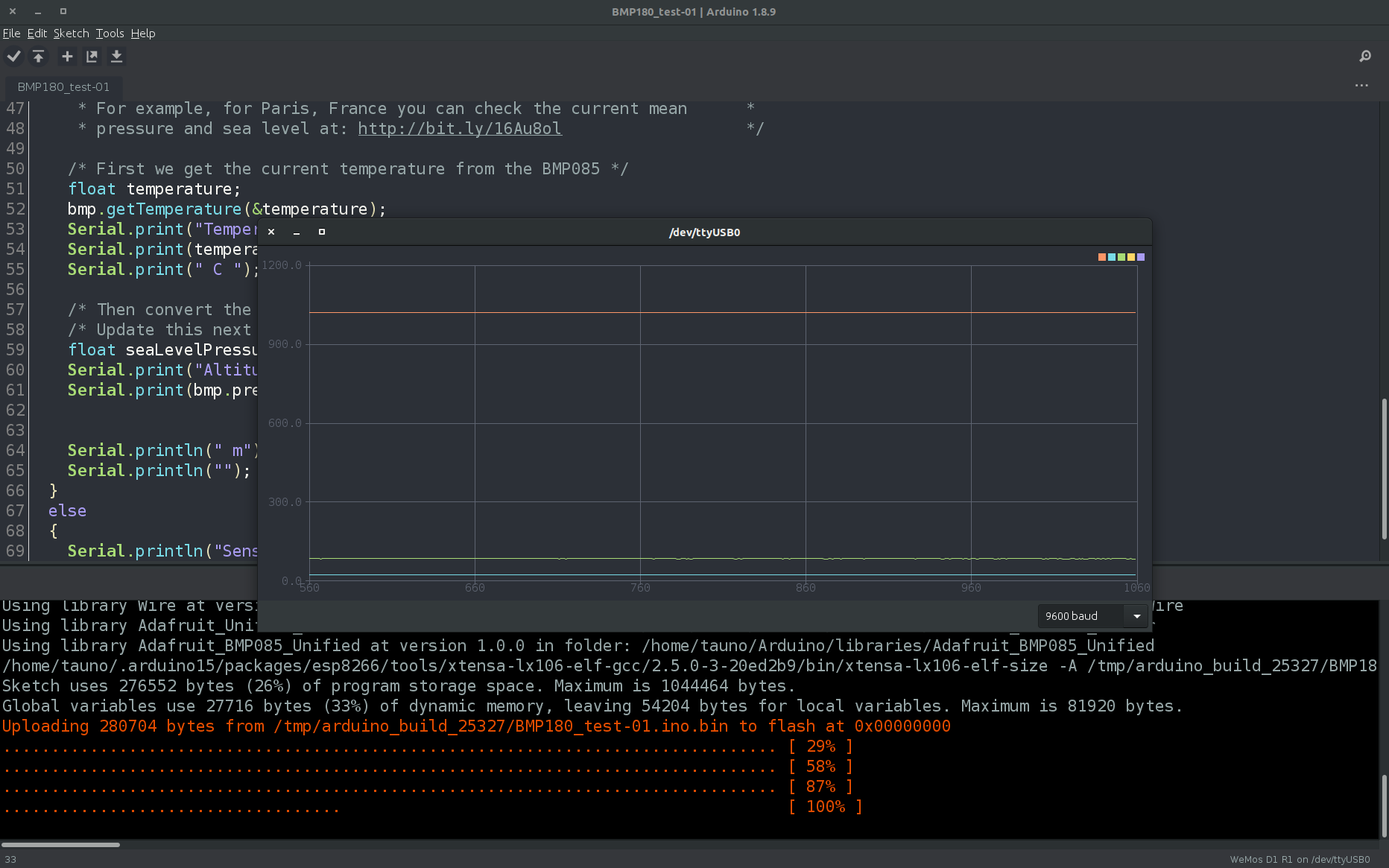The image size is (1389, 868).
Task: Click the orange plot legend swatch
Action: tap(1102, 257)
